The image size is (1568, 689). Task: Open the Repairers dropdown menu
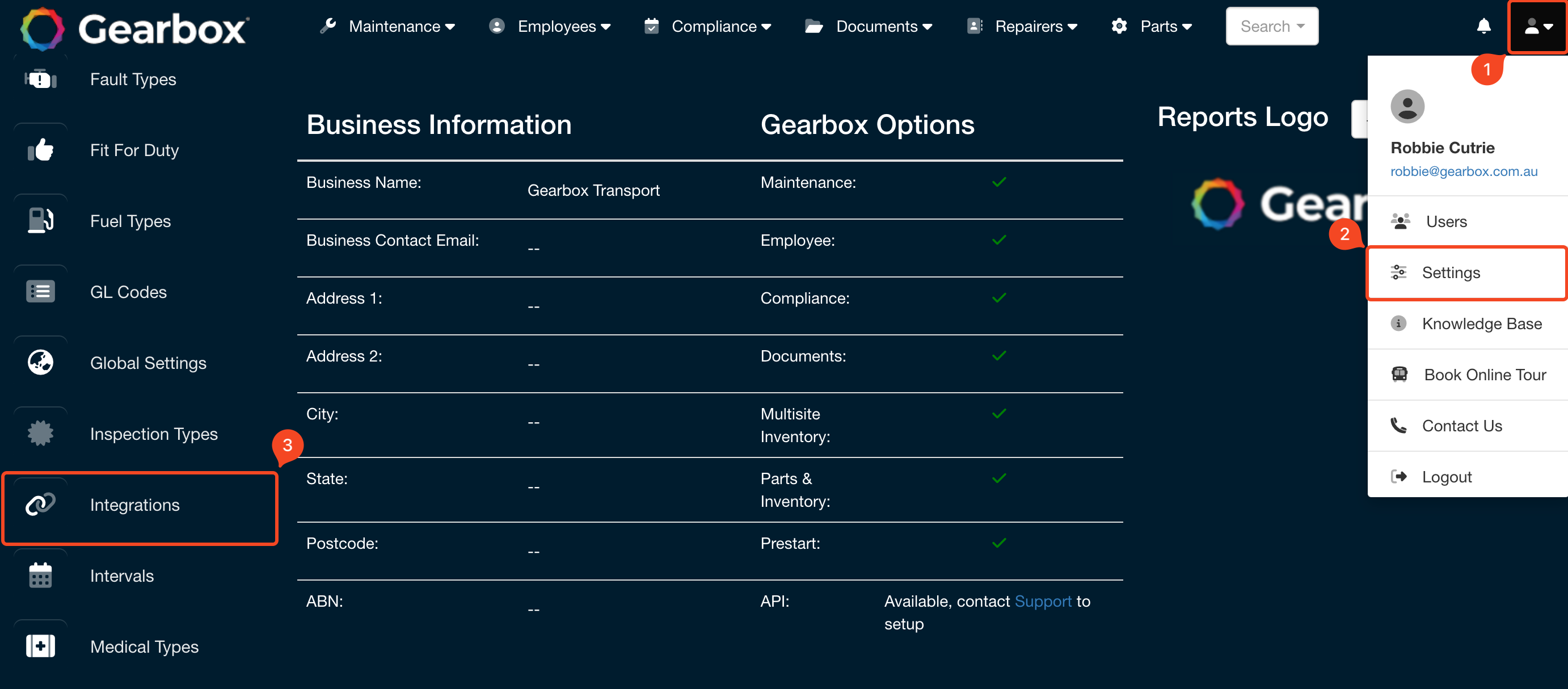pos(1036,26)
